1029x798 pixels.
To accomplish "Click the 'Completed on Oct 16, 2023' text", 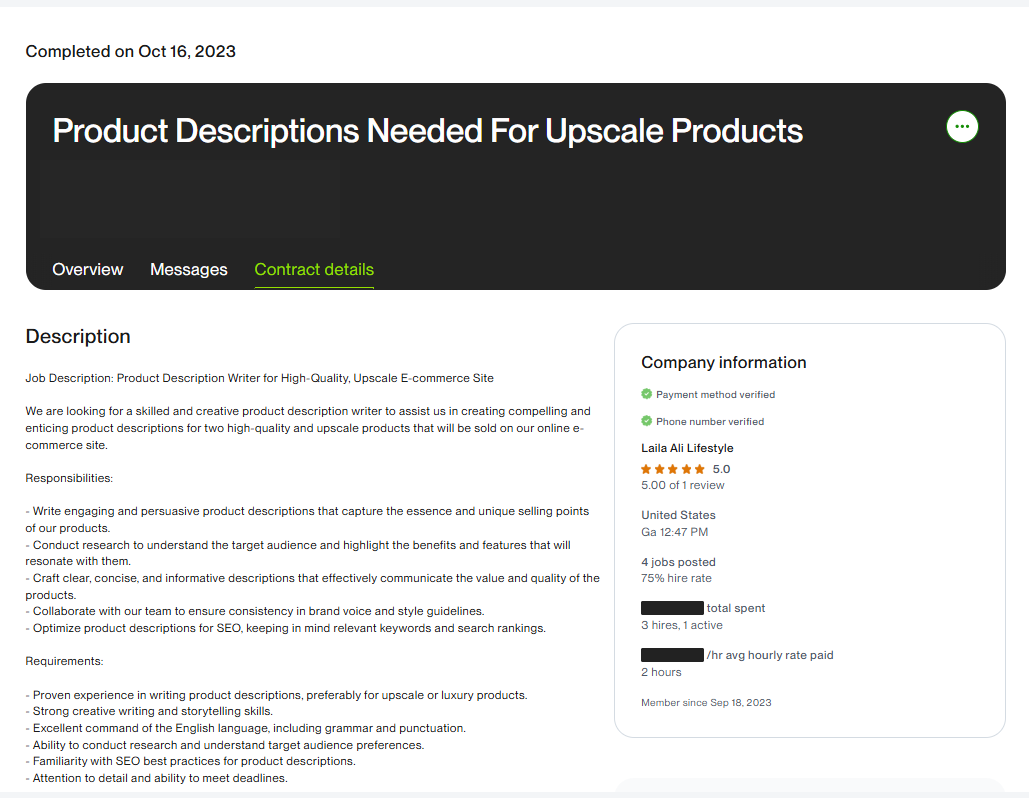I will (131, 51).
